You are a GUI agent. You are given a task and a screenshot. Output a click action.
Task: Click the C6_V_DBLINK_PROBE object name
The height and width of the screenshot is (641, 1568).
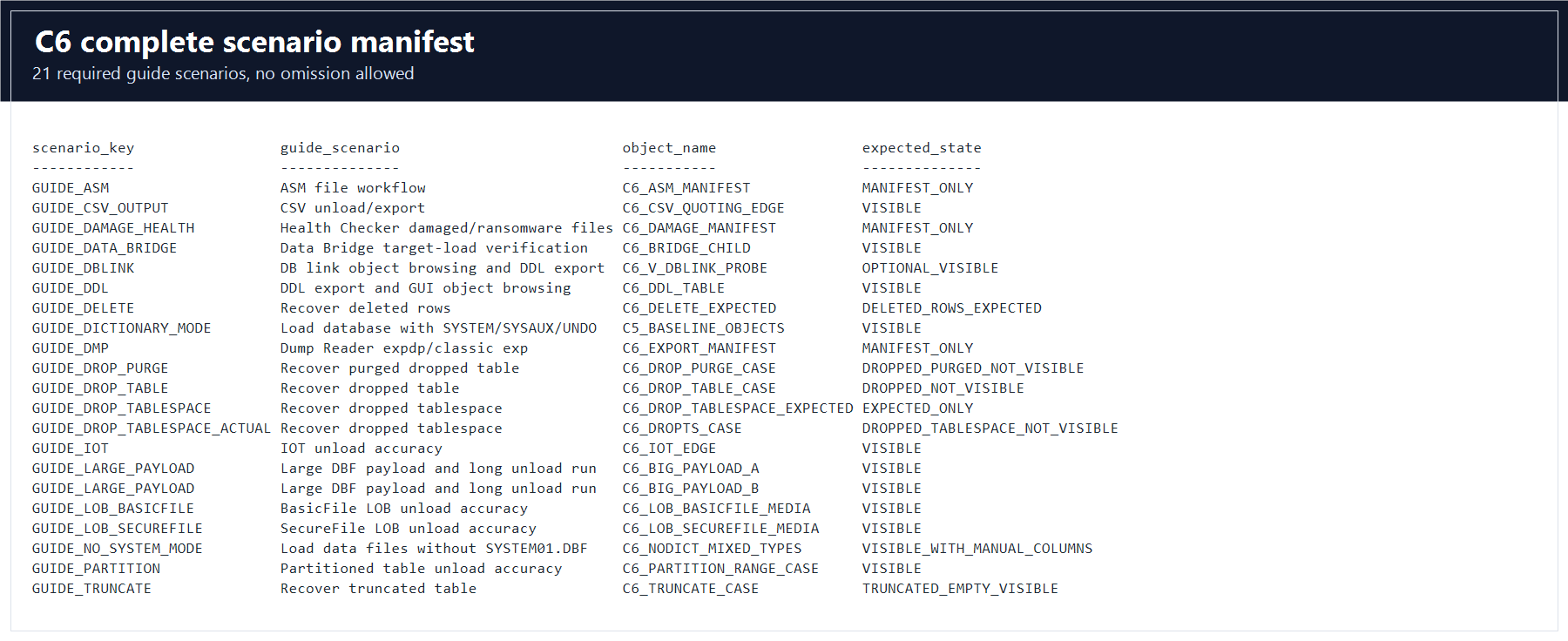tap(695, 268)
